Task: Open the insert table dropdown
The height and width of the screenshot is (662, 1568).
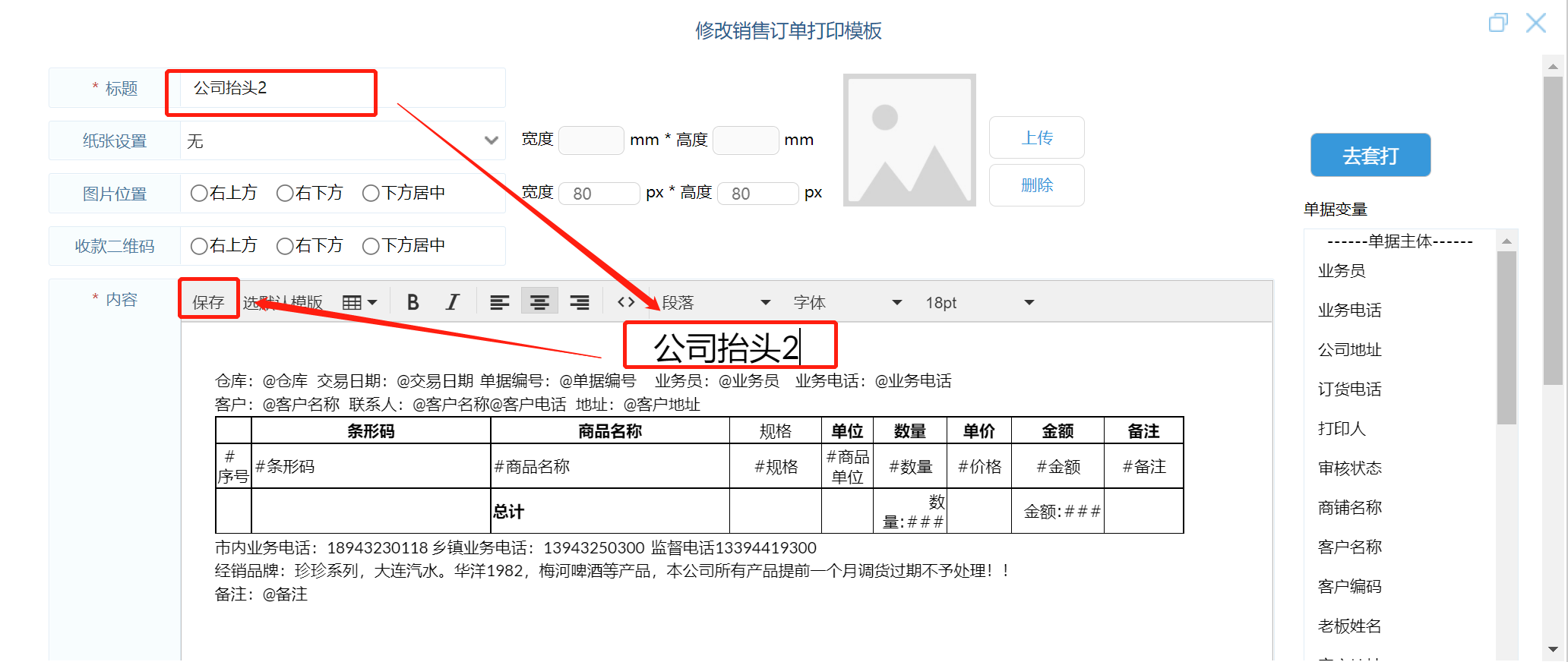Action: tap(359, 302)
